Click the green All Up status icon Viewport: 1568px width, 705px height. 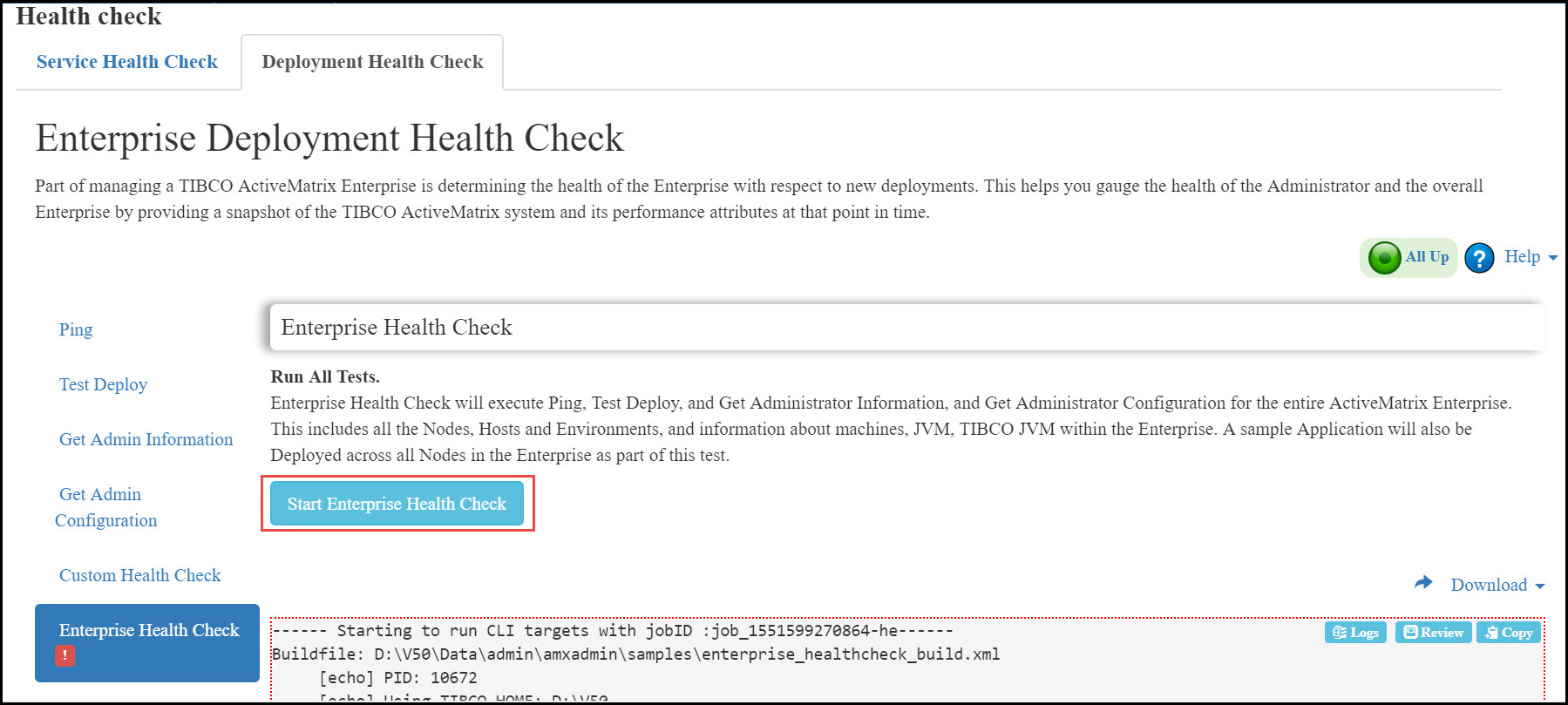click(x=1384, y=258)
